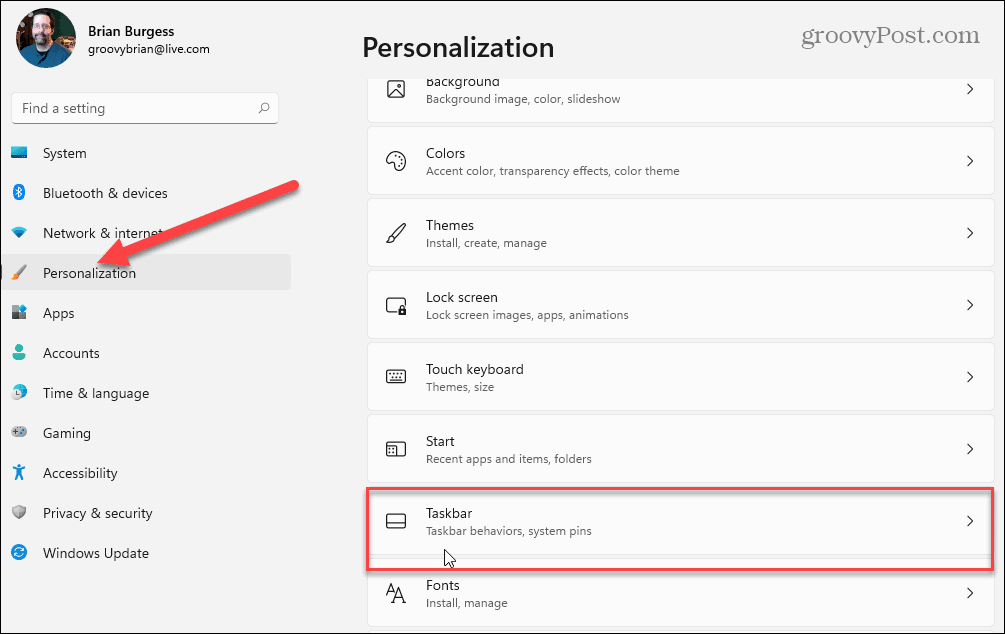Click the Background picture icon
Image resolution: width=1005 pixels, height=634 pixels.
tap(396, 89)
